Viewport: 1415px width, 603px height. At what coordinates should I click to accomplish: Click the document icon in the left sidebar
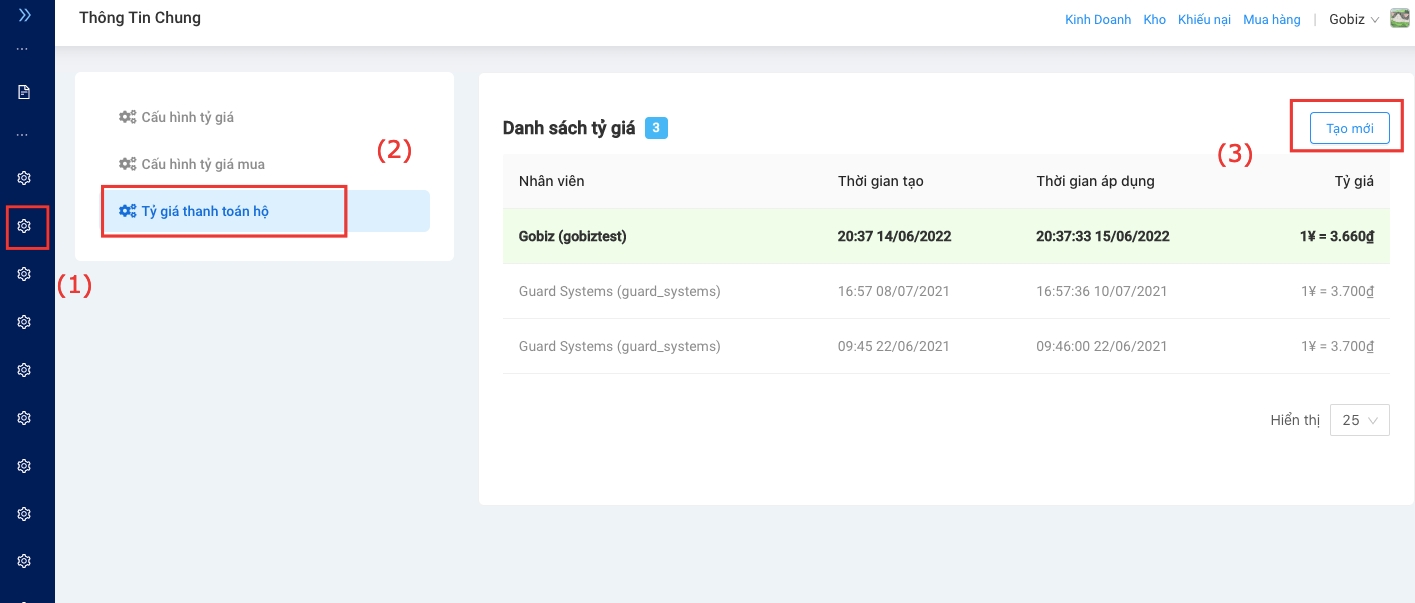(x=25, y=92)
